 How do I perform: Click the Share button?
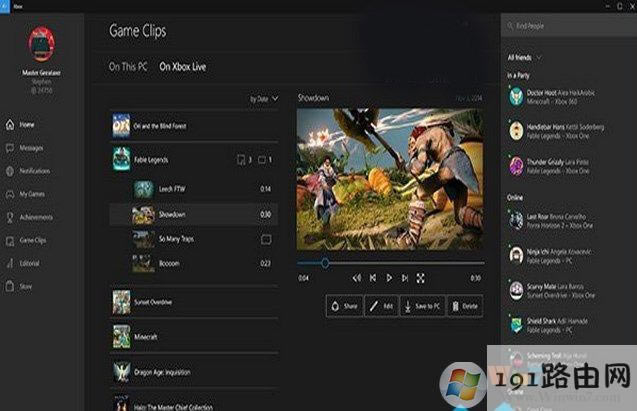(343, 306)
